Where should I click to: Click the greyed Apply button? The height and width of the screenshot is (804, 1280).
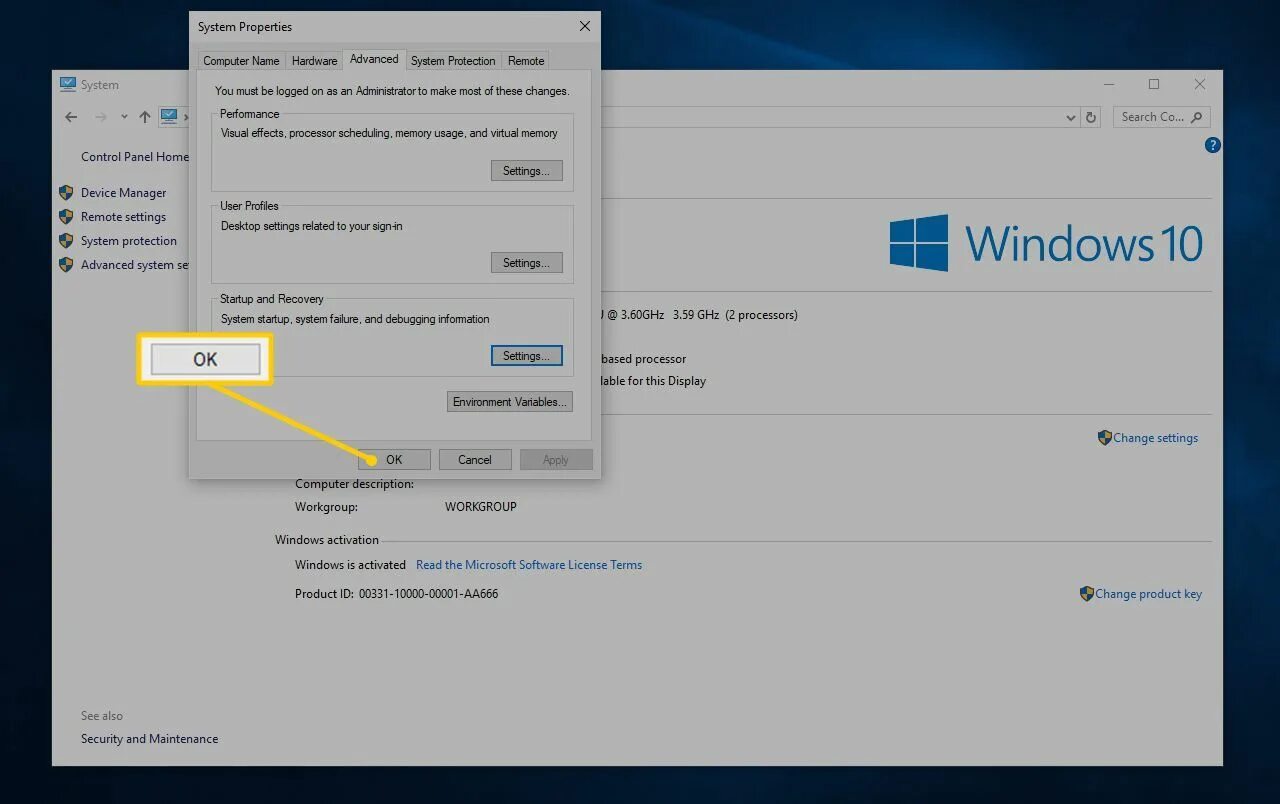coord(556,460)
